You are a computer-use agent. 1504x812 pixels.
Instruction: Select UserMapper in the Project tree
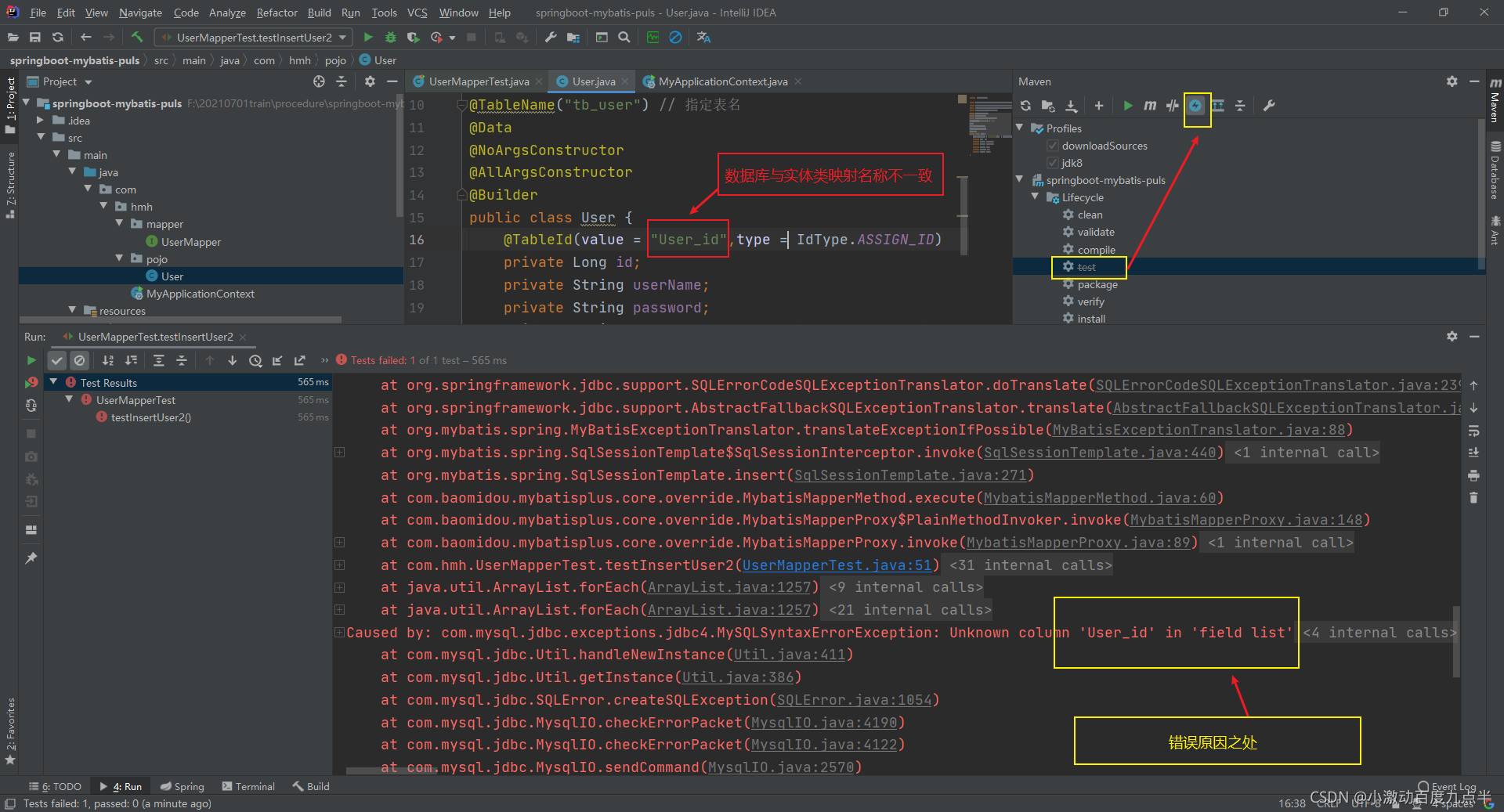click(x=190, y=242)
